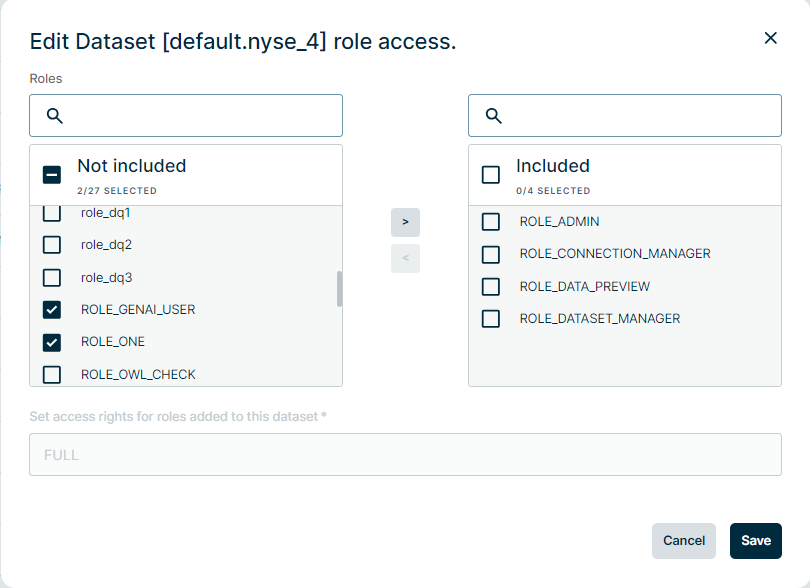Screen dimensions: 810x588
Task: Check the role_dq2 checkbox
Action: 52,245
